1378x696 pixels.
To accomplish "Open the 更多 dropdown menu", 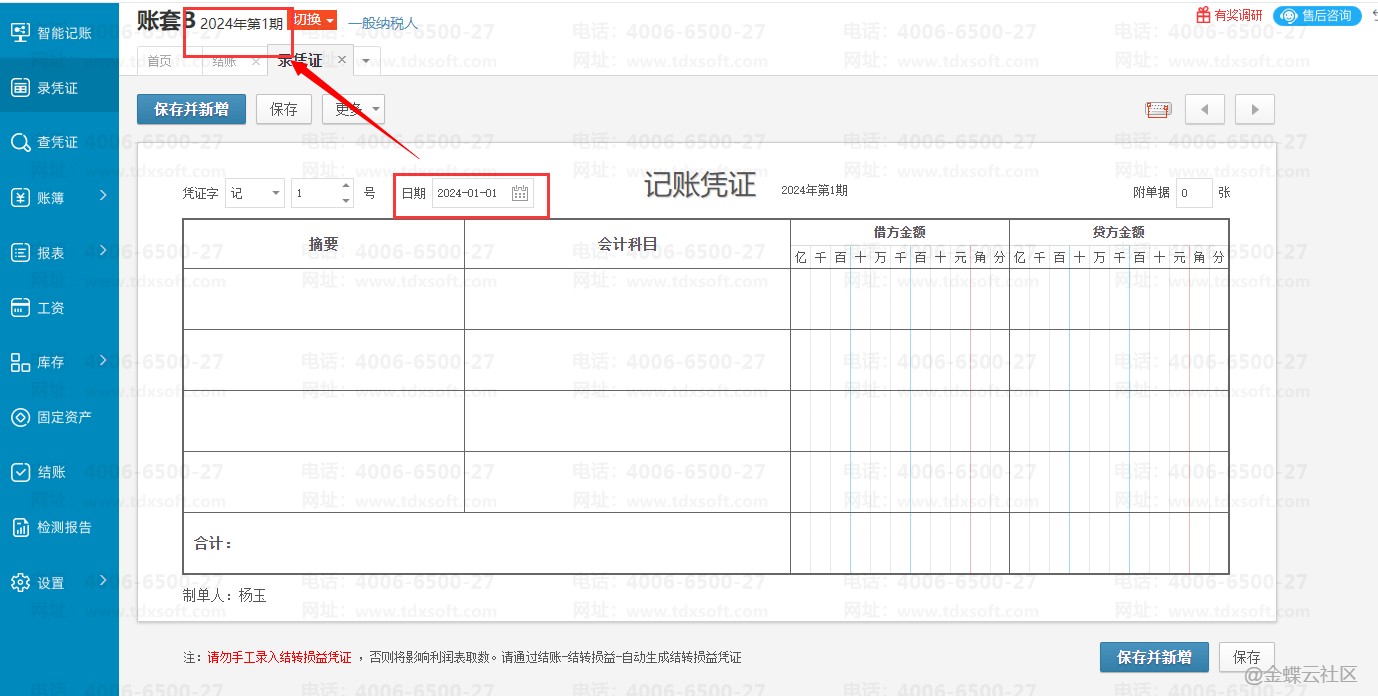I will coord(353,109).
